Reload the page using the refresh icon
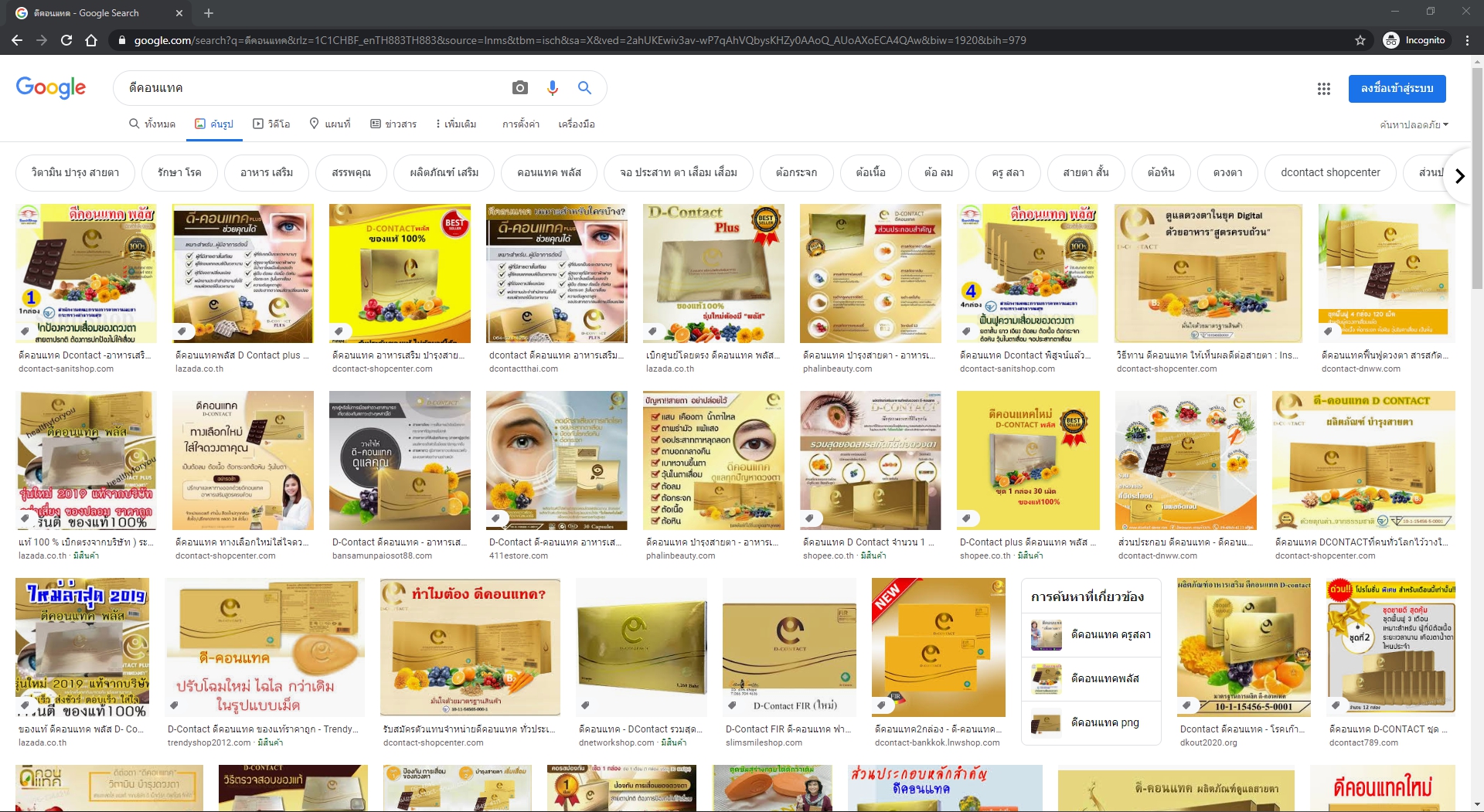 [66, 40]
